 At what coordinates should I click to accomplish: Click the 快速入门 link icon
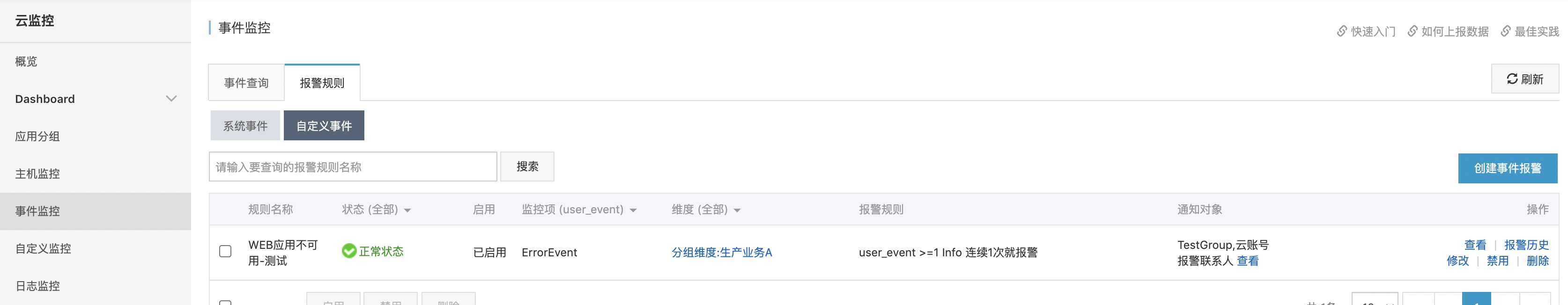pos(1342,31)
